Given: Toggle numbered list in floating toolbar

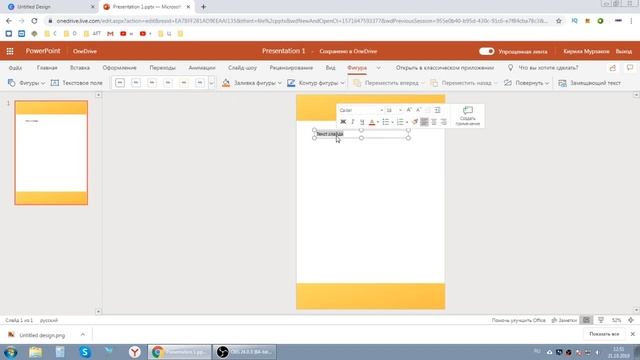Looking at the screenshot, I should click(x=400, y=122).
